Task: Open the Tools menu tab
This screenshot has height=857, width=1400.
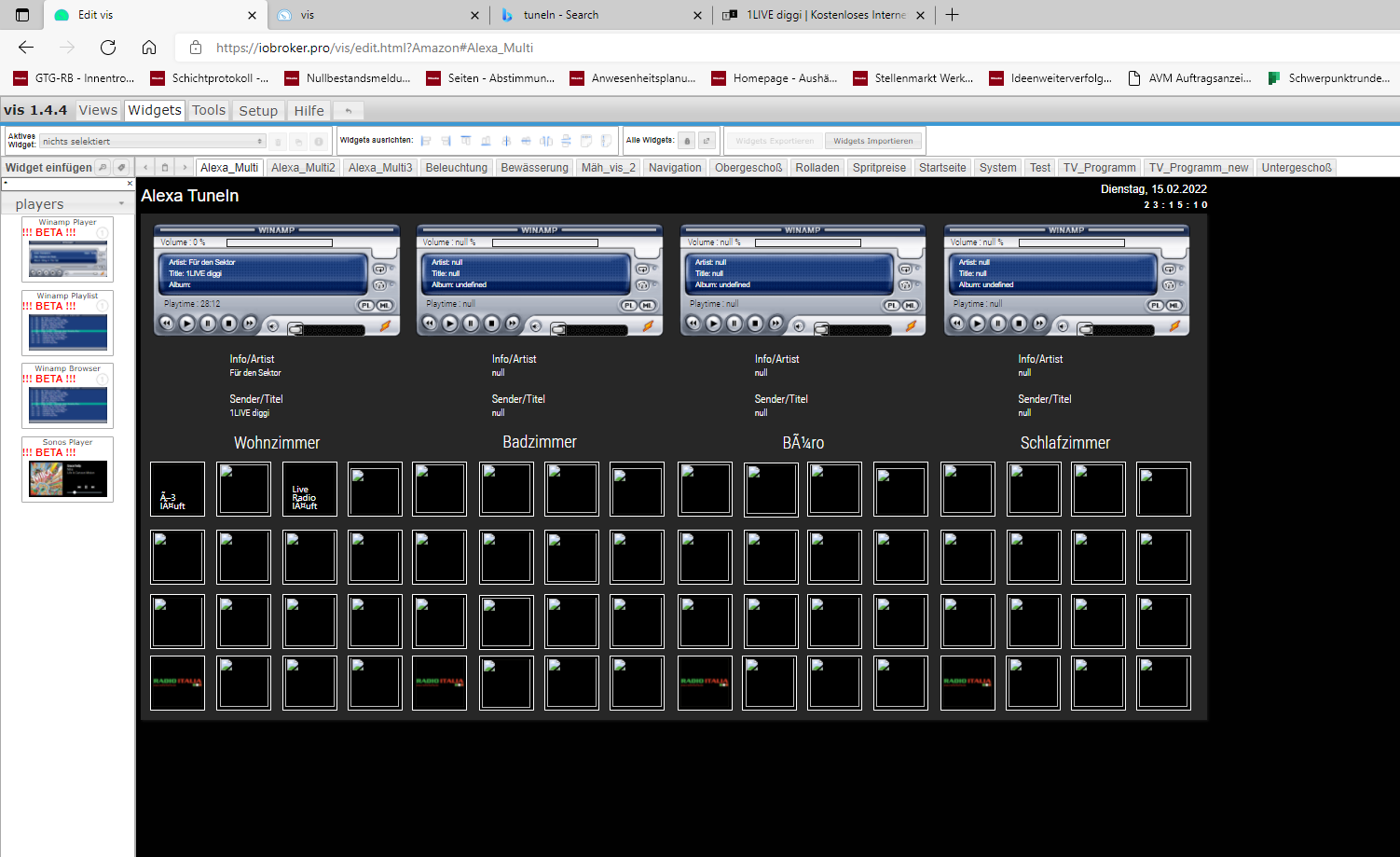Action: pyautogui.click(x=209, y=110)
